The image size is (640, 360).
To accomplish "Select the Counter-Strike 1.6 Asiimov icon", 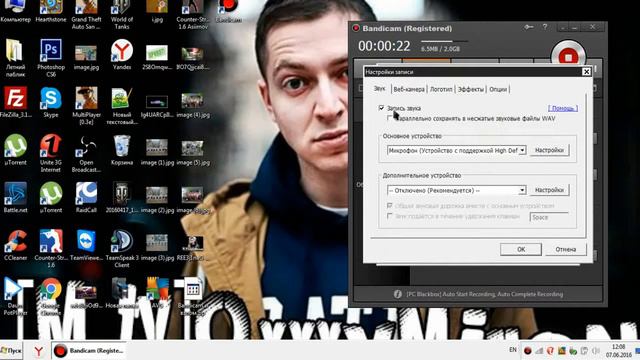I will point(192,15).
